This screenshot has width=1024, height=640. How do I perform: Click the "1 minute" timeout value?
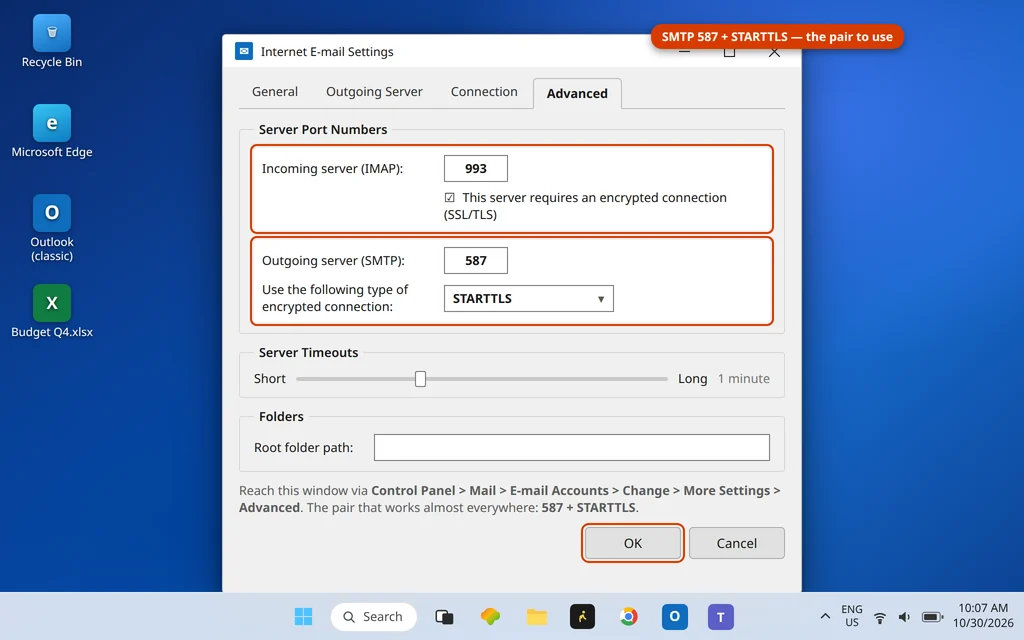(x=744, y=379)
